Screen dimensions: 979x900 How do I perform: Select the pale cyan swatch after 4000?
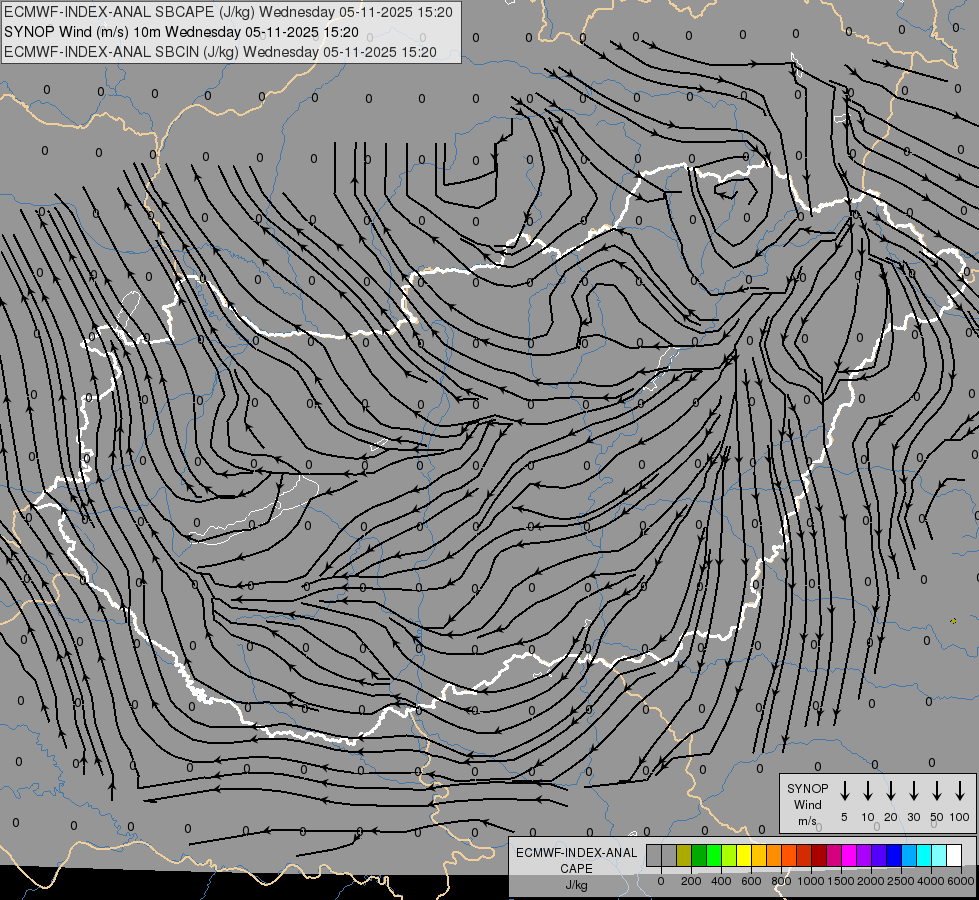[938, 855]
